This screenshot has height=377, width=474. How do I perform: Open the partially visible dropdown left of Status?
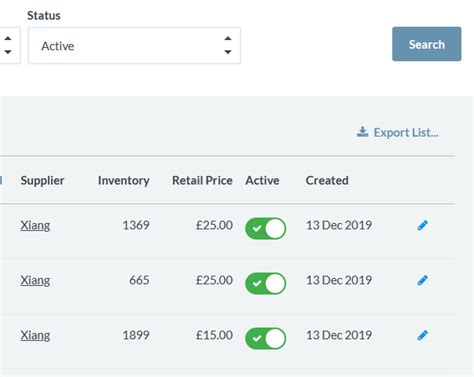[10, 46]
